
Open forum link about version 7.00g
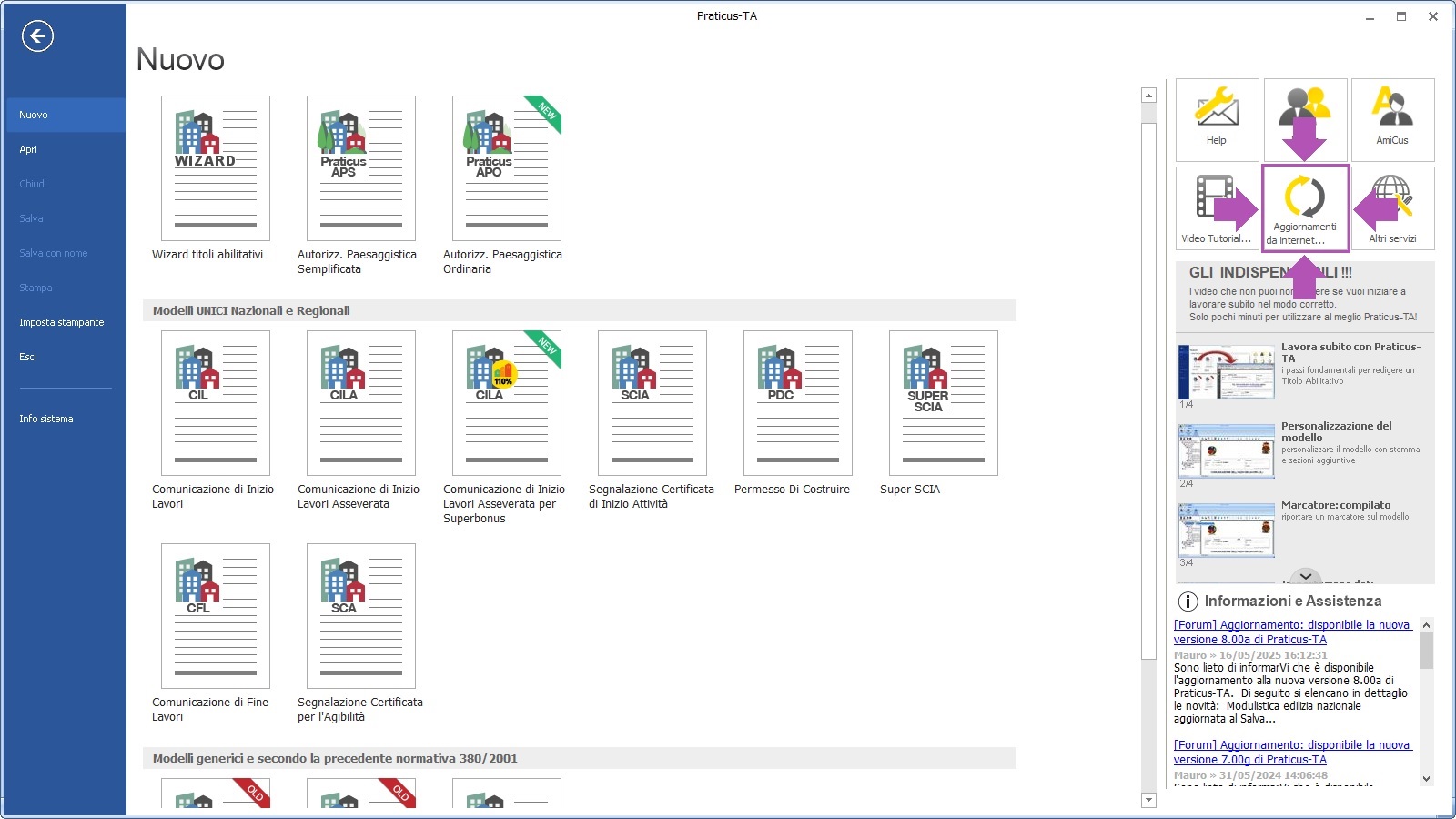pos(1292,753)
